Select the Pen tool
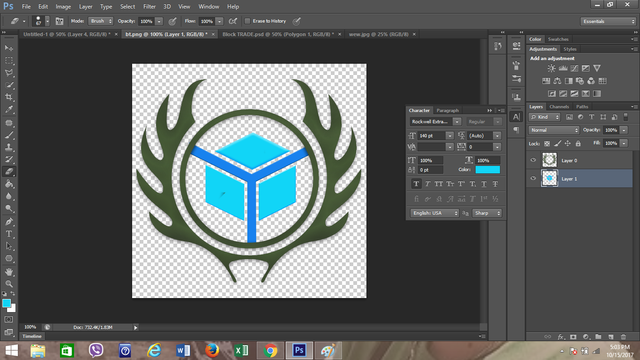The width and height of the screenshot is (640, 360). [x=9, y=222]
